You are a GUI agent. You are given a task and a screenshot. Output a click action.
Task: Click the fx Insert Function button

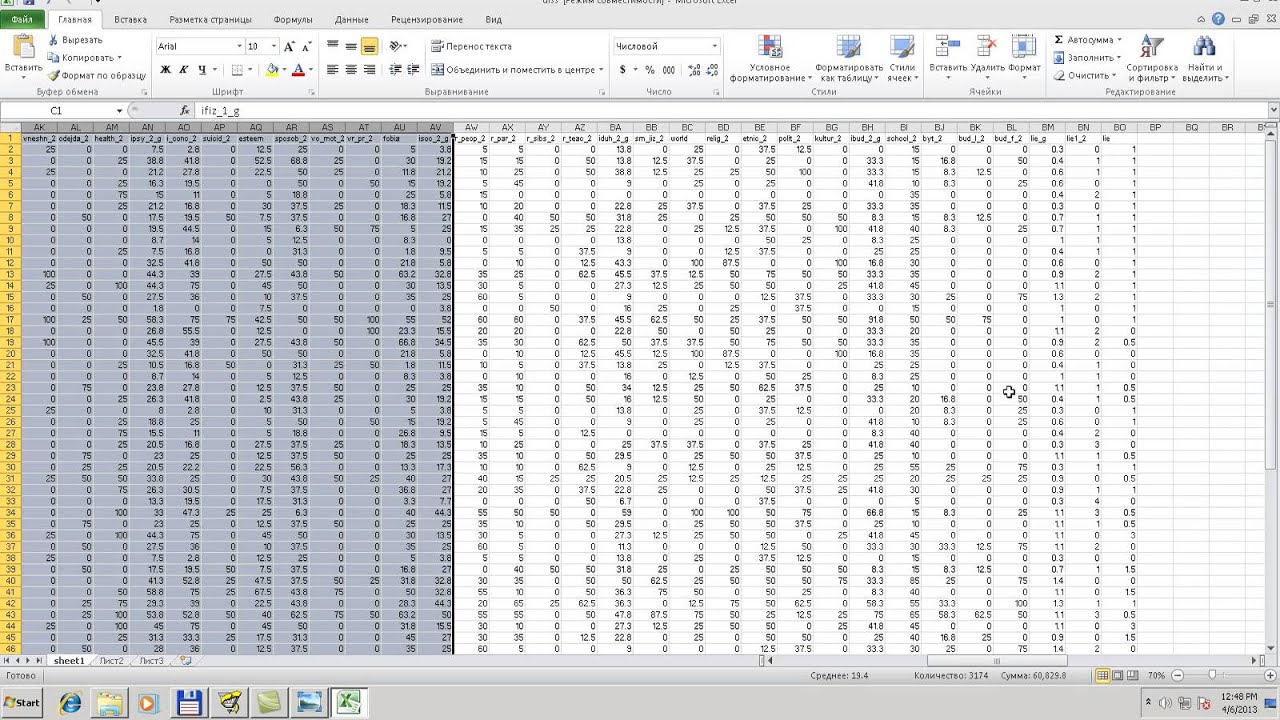click(185, 111)
